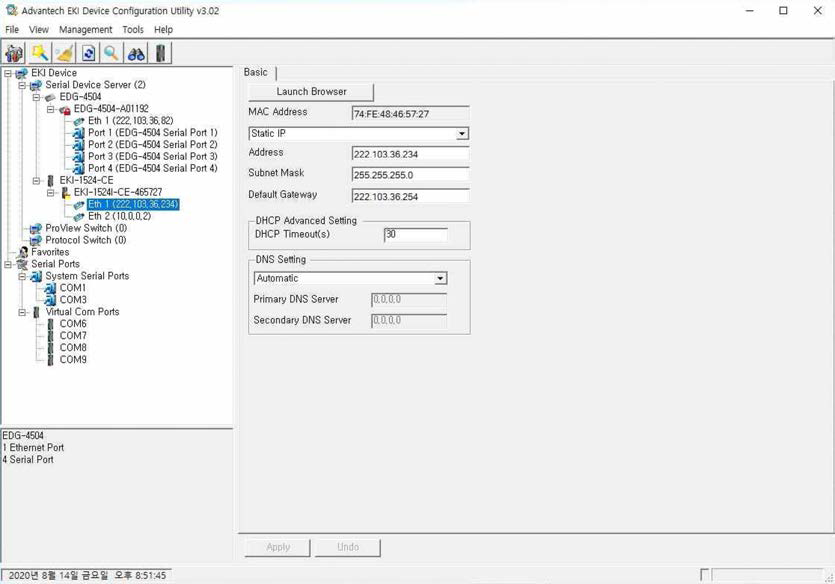Click the magnifying glass toolbar icon
This screenshot has width=835, height=584.
pos(111,53)
